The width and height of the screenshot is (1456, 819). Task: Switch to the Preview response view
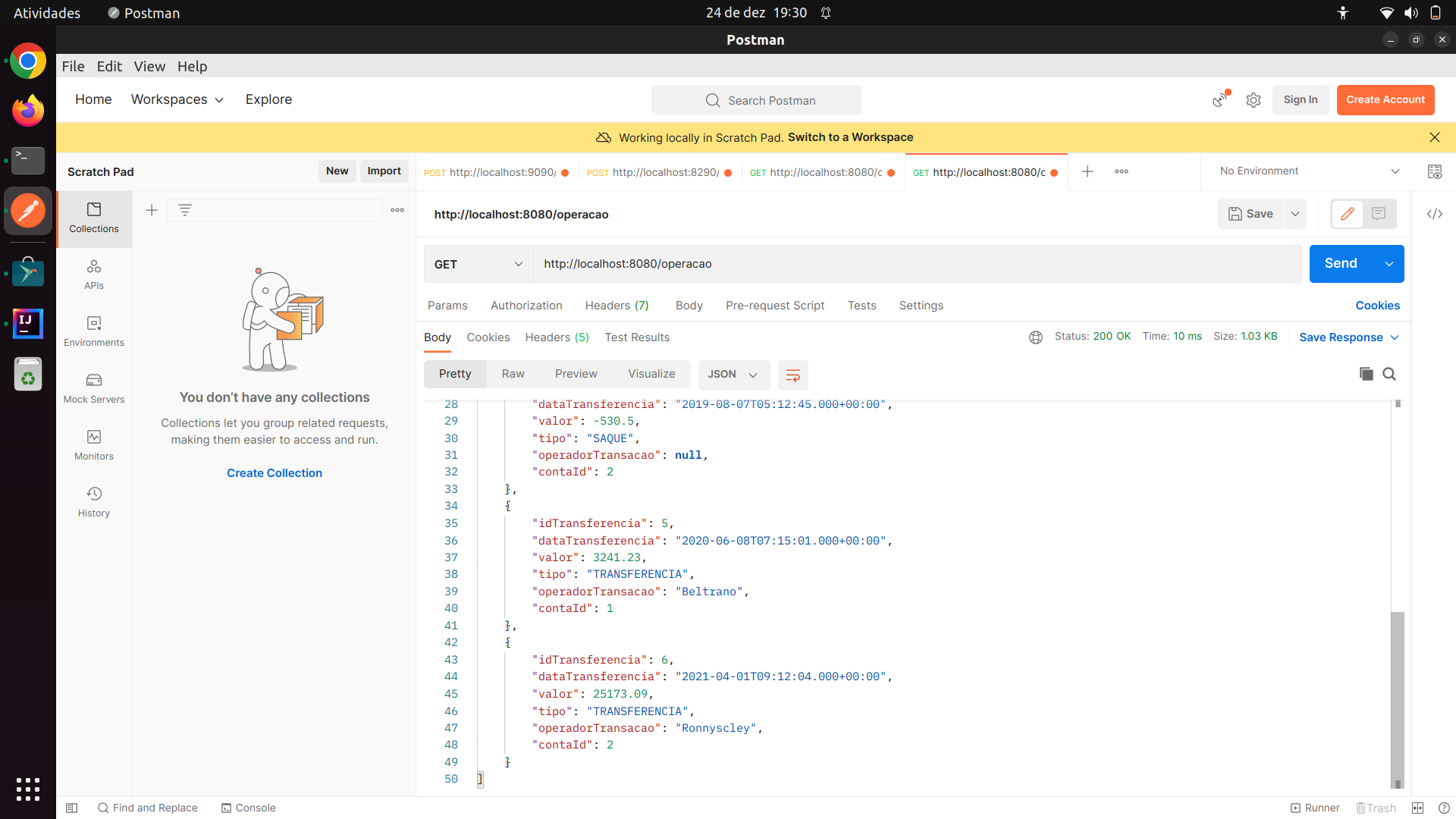point(576,373)
